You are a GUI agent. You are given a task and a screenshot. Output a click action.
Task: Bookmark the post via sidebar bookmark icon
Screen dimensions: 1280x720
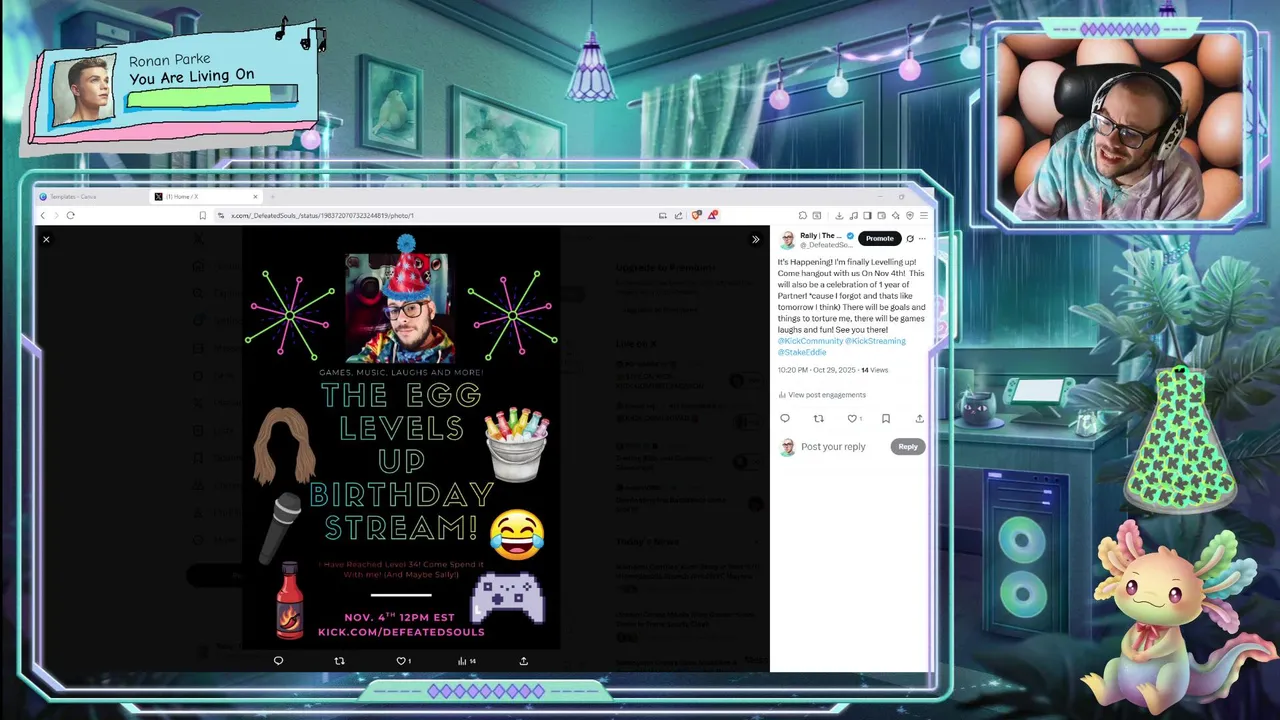coord(886,419)
